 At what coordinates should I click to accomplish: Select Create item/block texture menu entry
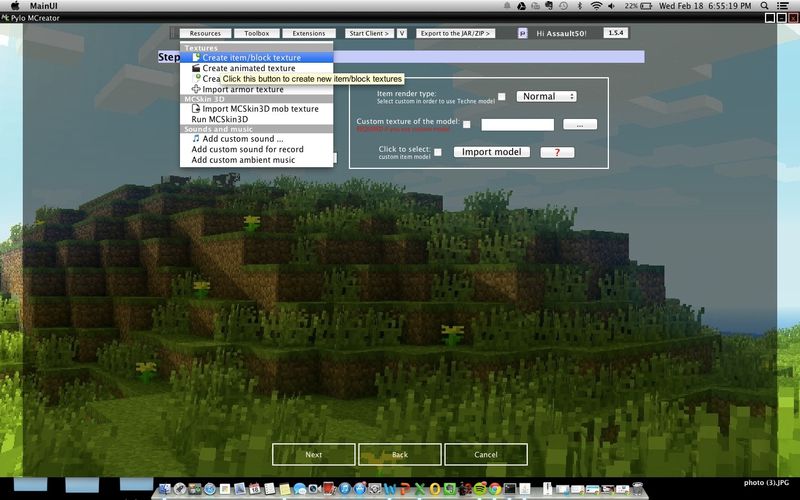(x=257, y=58)
